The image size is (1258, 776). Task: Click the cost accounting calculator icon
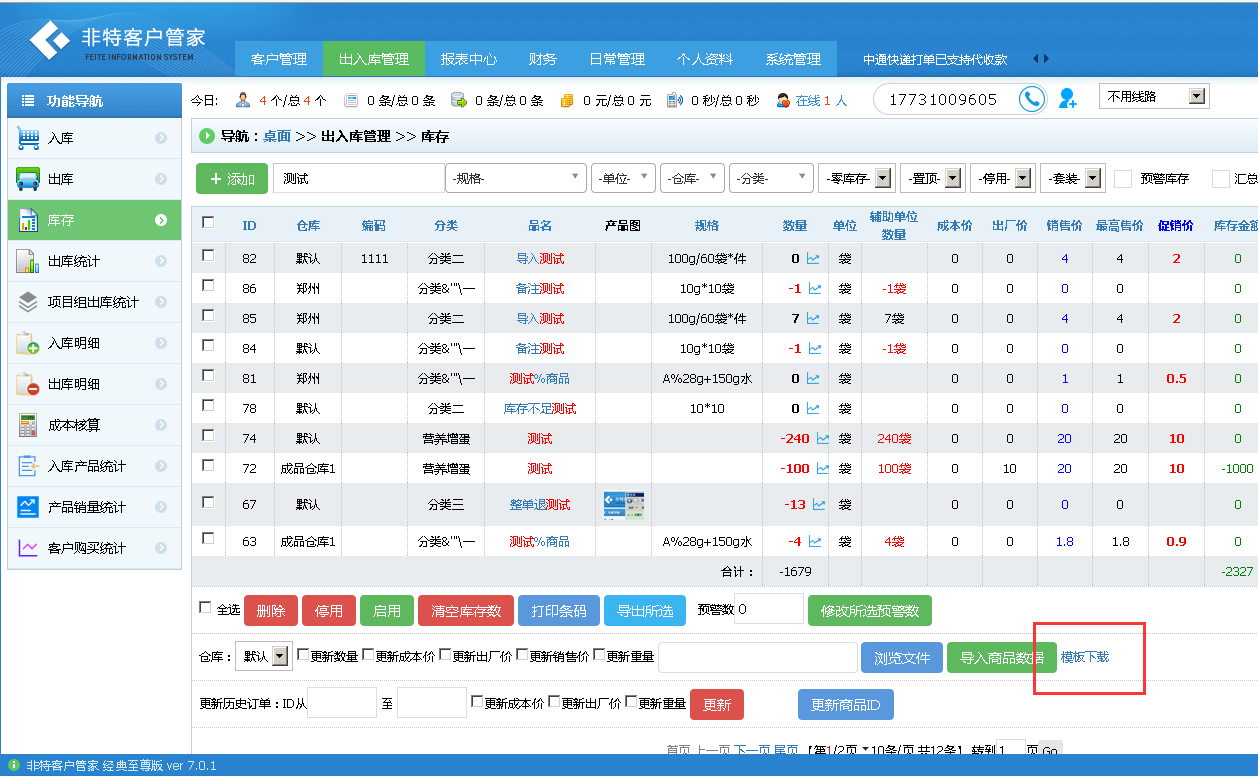click(28, 425)
